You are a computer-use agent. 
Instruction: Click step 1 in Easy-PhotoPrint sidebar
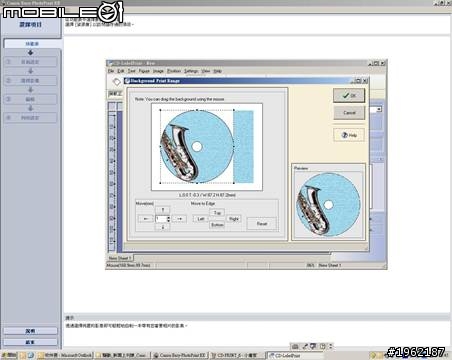point(30,62)
